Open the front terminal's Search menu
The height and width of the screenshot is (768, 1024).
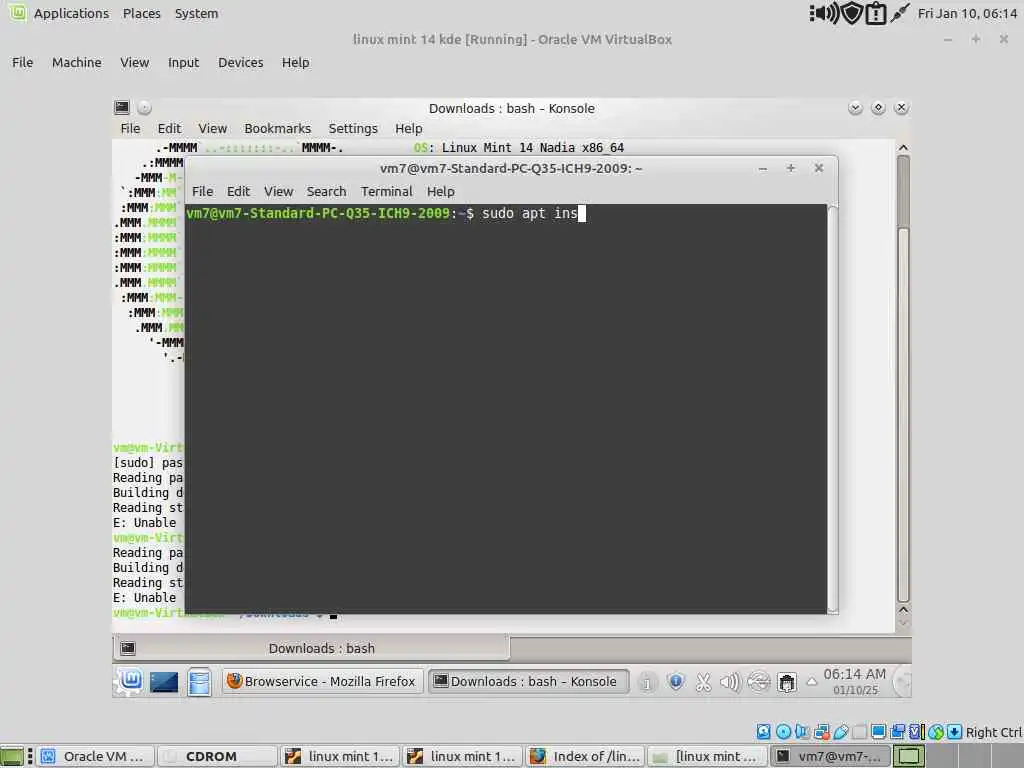(x=327, y=191)
